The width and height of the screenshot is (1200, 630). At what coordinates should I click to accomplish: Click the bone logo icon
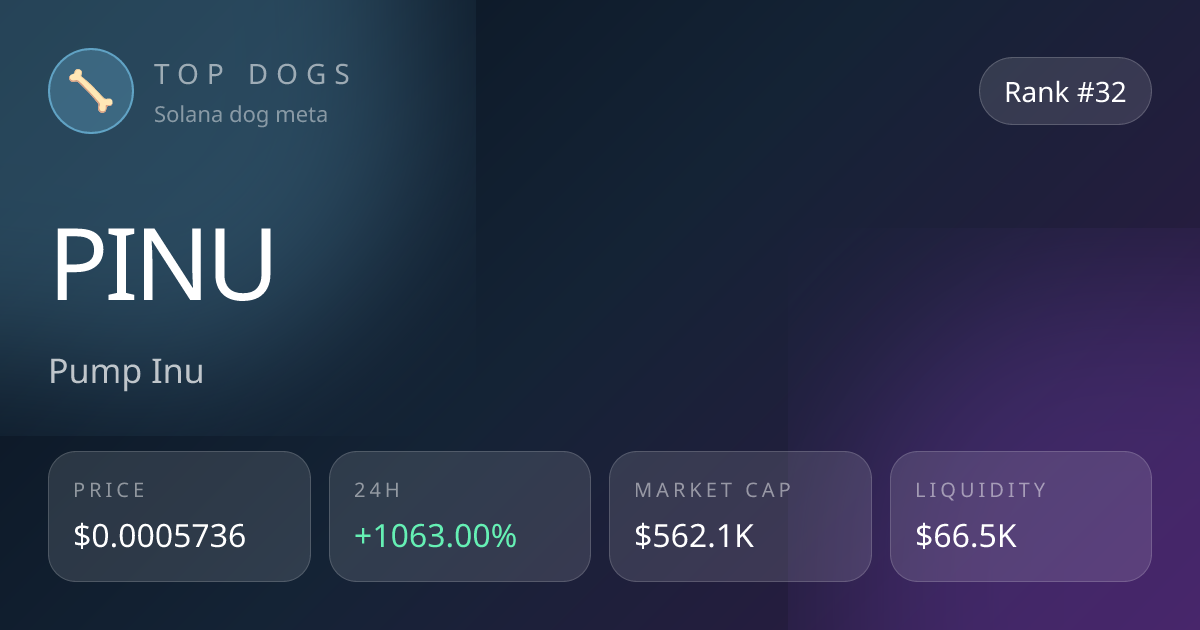coord(91,91)
